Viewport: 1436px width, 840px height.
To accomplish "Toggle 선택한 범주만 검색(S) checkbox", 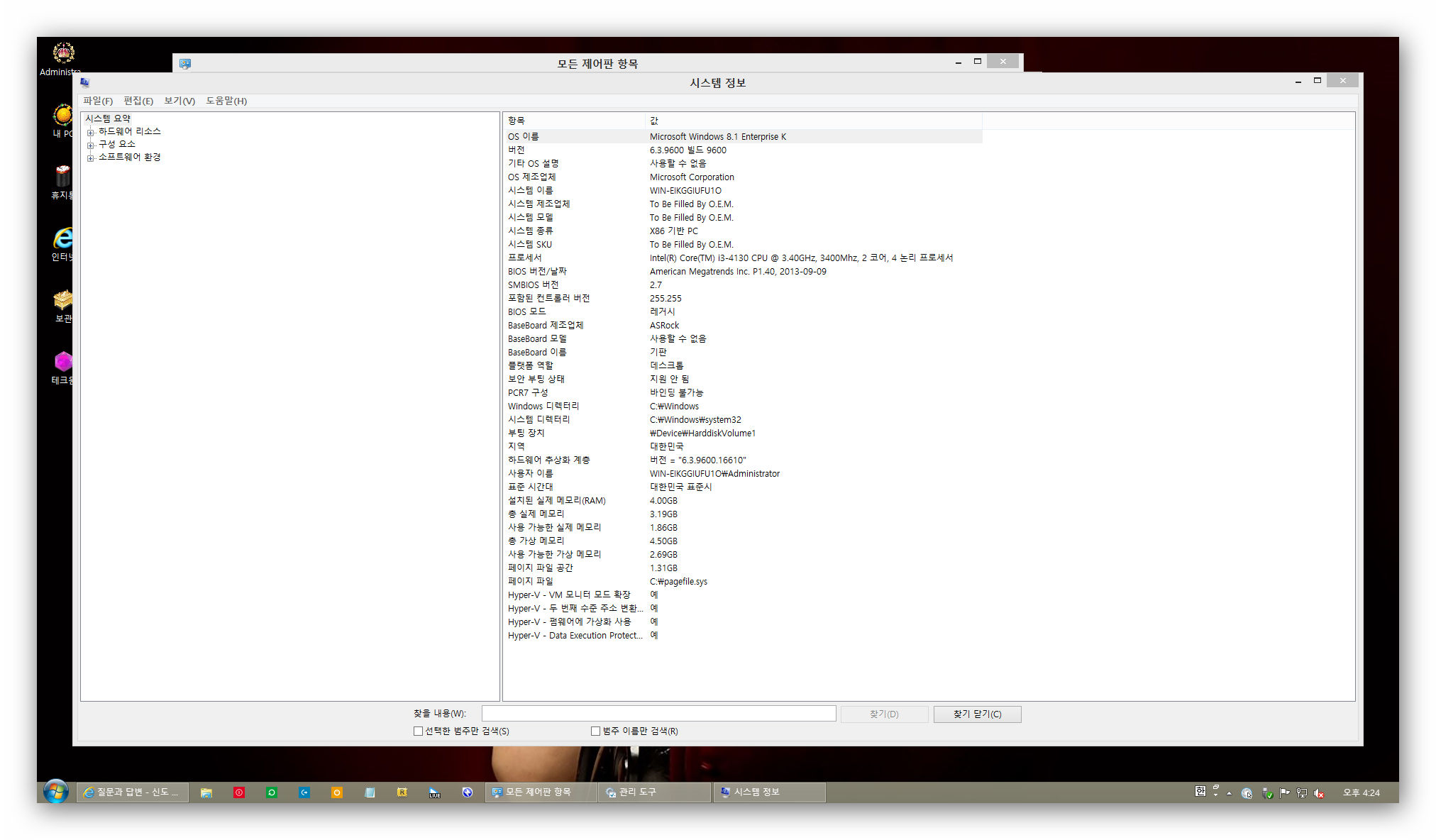I will coord(418,731).
